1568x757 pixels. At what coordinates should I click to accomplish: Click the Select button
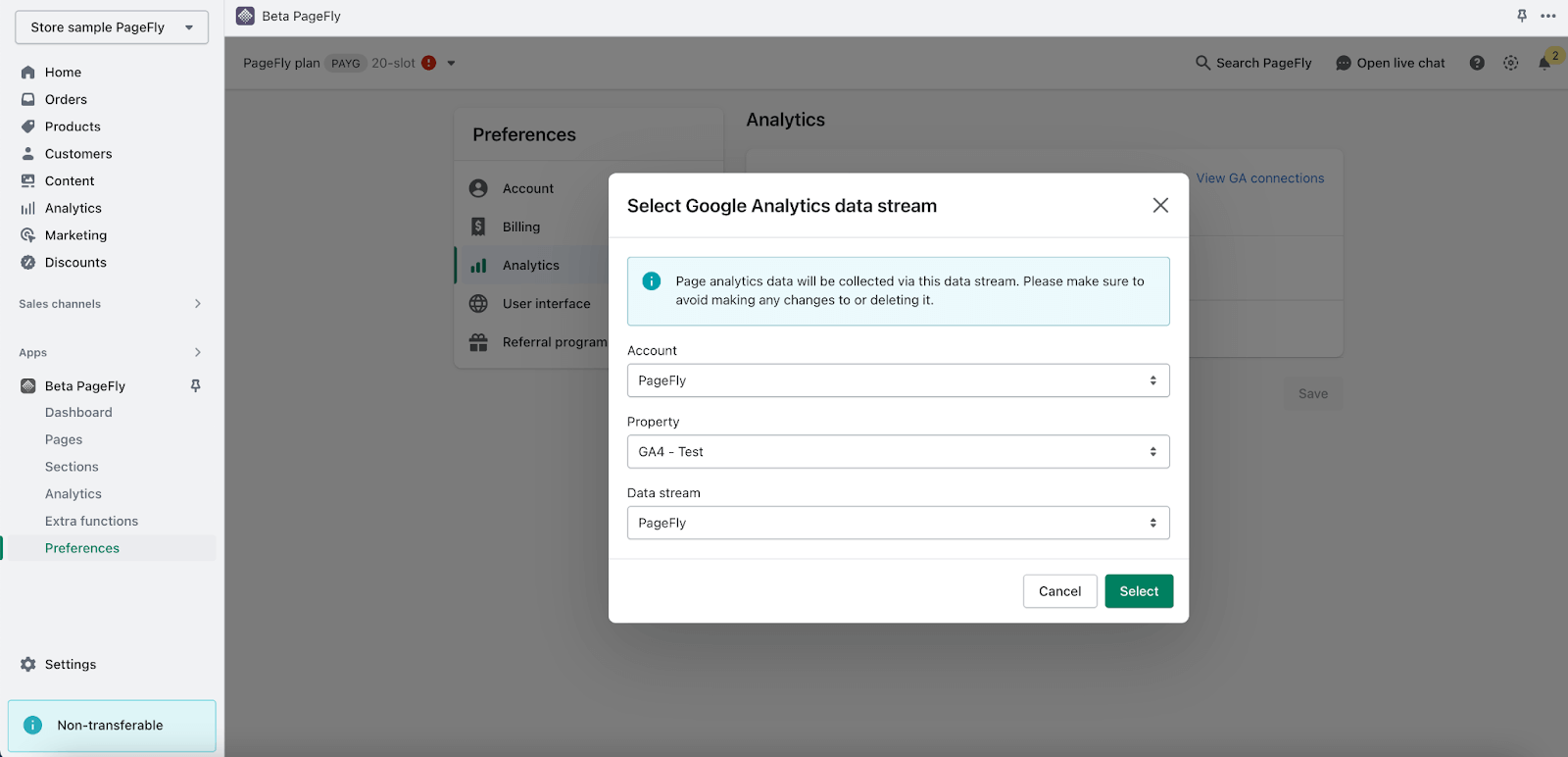click(1139, 591)
